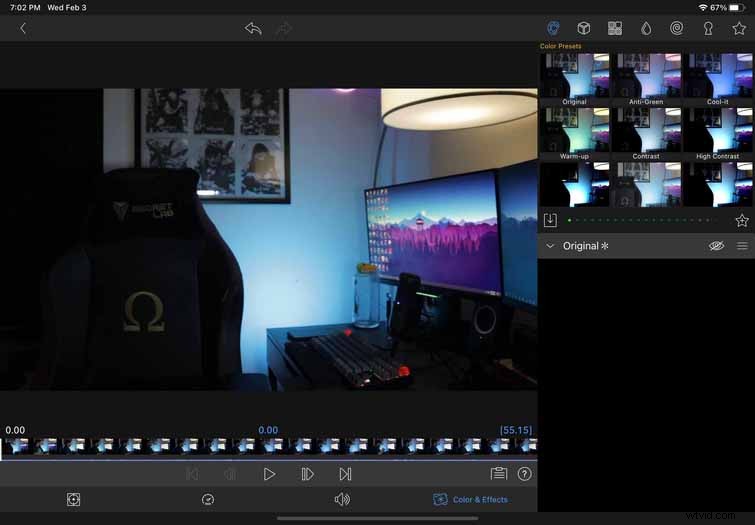Check the Wi-Fi icon in status bar
This screenshot has width=755, height=525.
point(703,8)
